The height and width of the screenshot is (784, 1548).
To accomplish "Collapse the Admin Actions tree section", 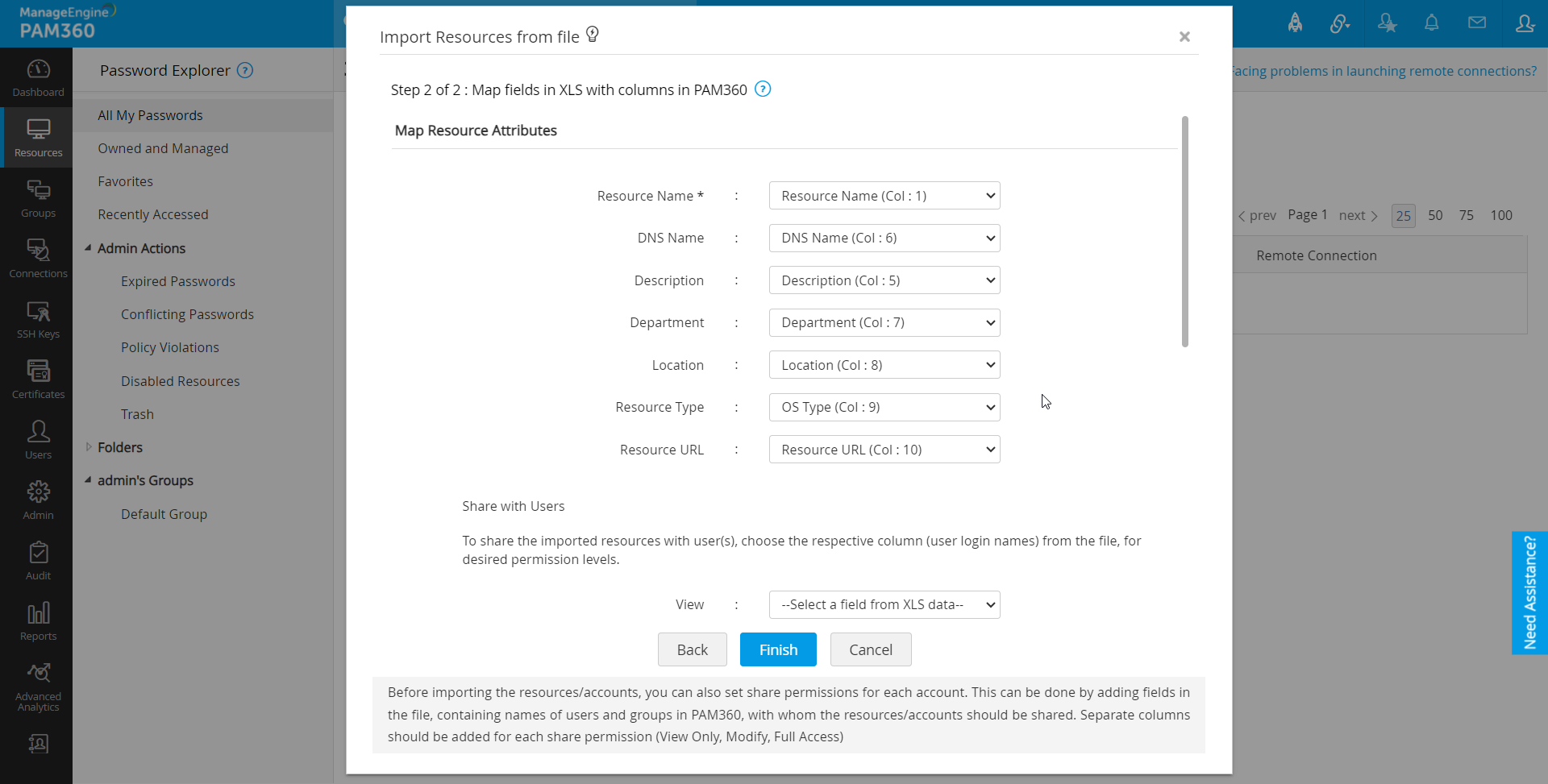I will tap(88, 248).
